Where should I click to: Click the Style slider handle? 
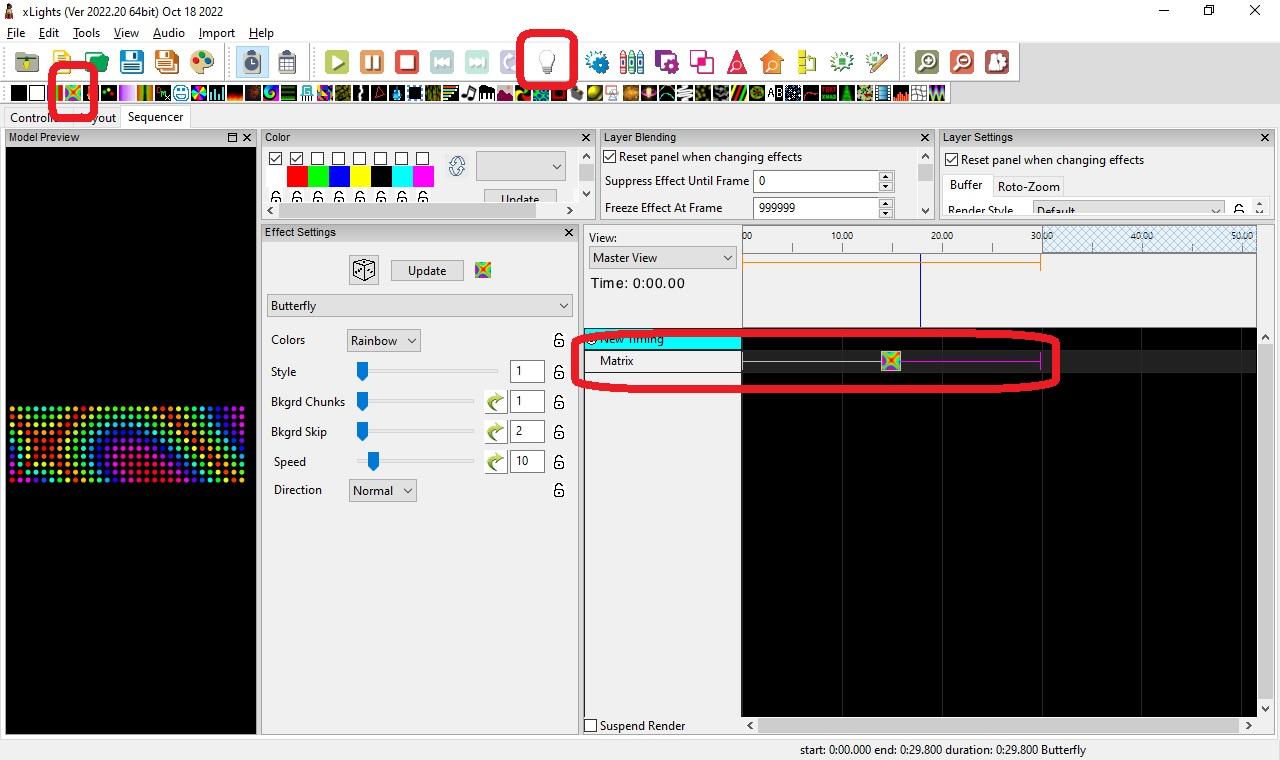click(x=363, y=372)
